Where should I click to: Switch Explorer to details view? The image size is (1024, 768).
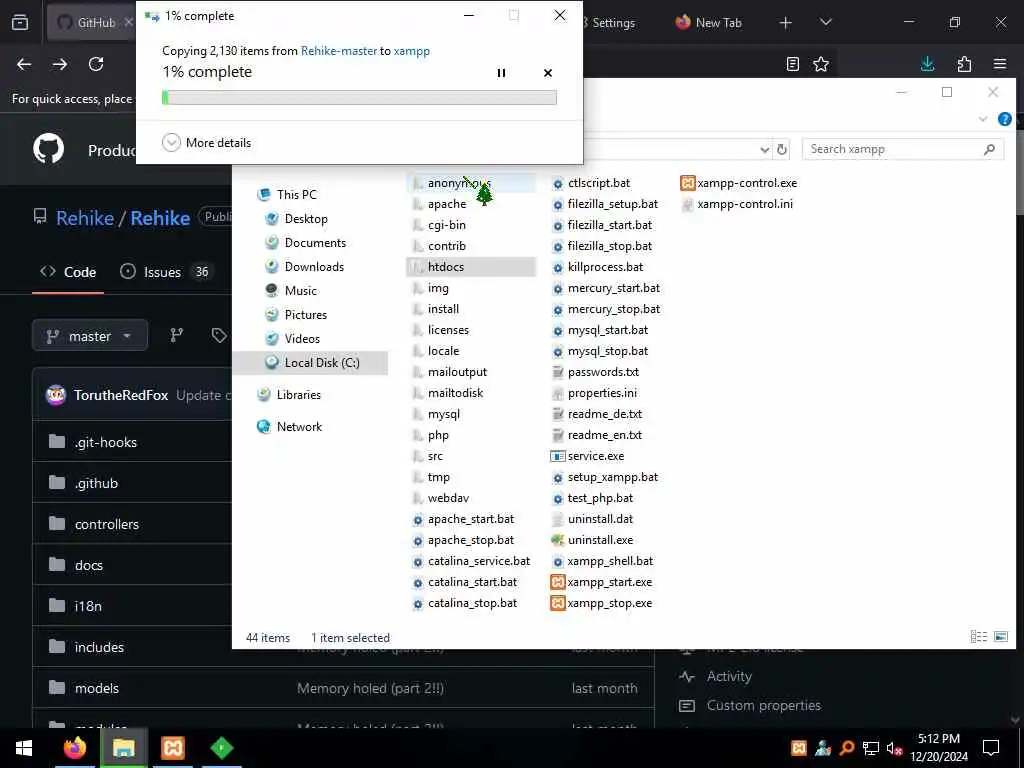pyautogui.click(x=978, y=637)
